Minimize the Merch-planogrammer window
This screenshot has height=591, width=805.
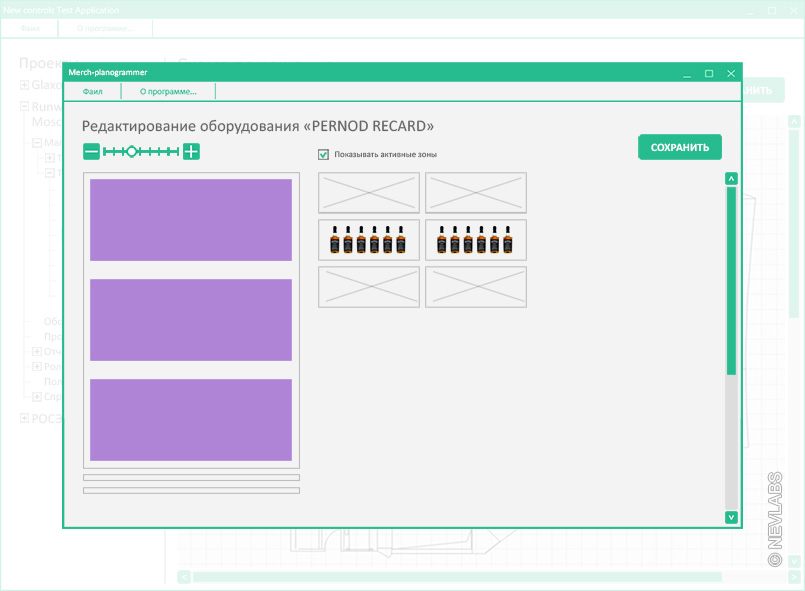coord(687,73)
